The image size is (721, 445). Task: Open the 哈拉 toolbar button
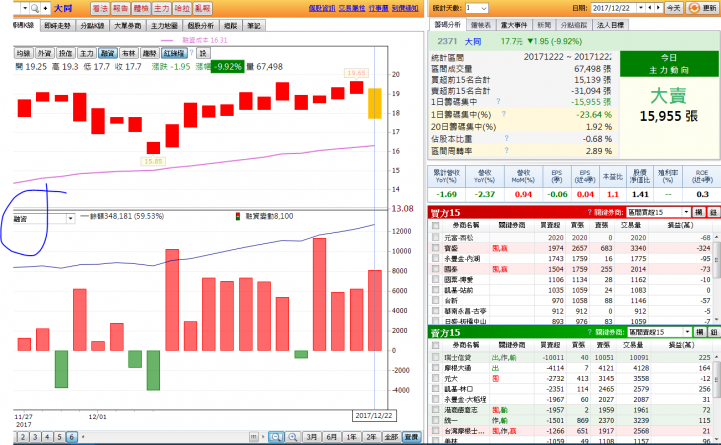(182, 8)
